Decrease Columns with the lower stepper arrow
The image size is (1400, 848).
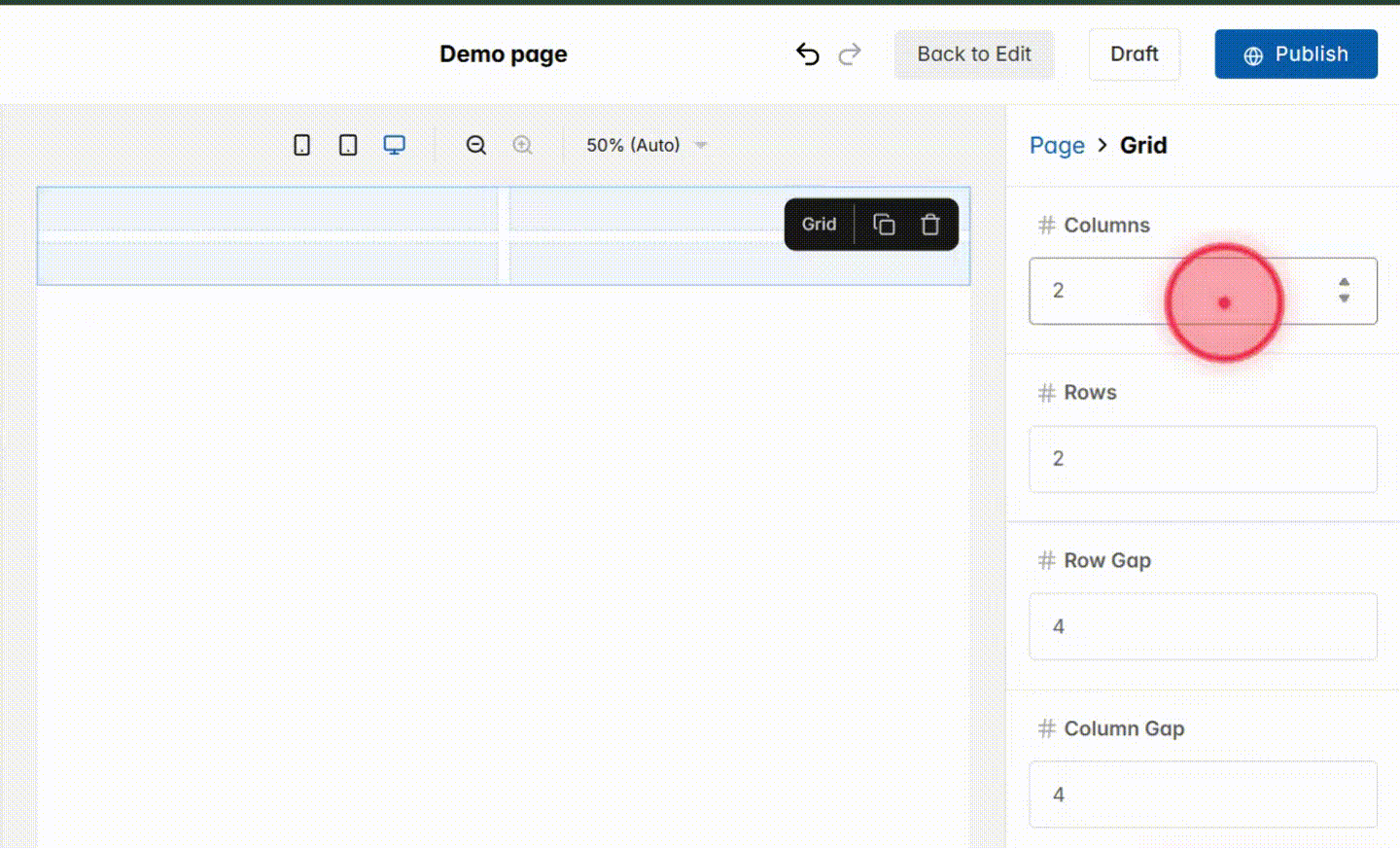pyautogui.click(x=1344, y=299)
